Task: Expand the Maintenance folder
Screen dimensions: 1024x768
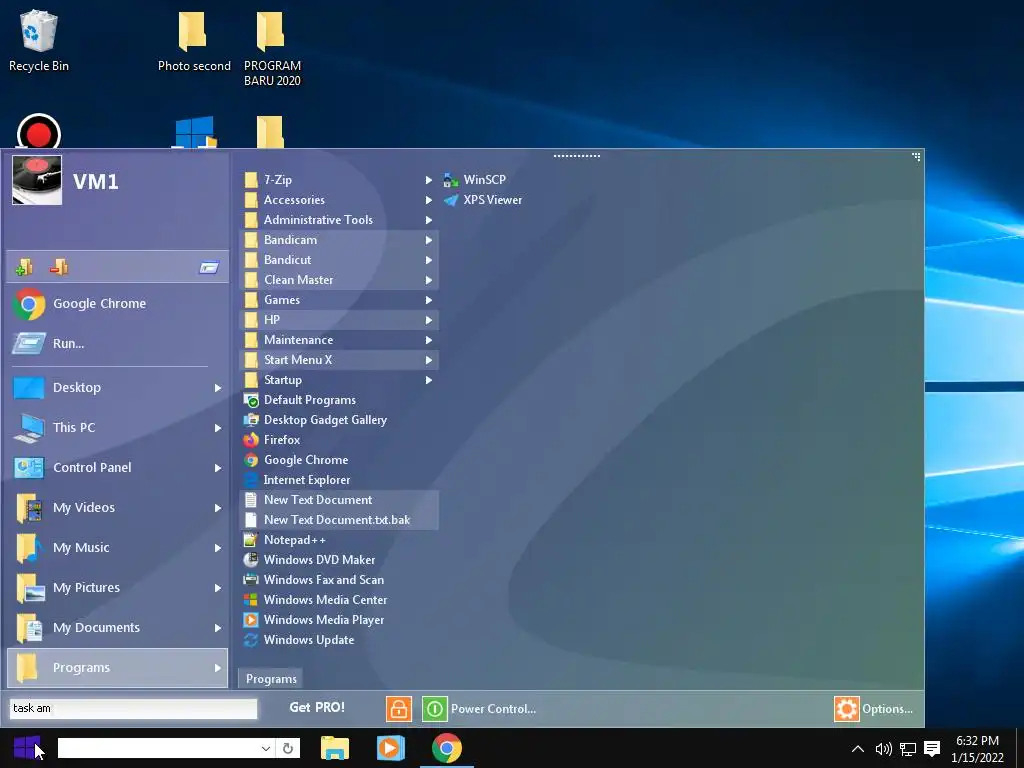Action: click(x=340, y=340)
